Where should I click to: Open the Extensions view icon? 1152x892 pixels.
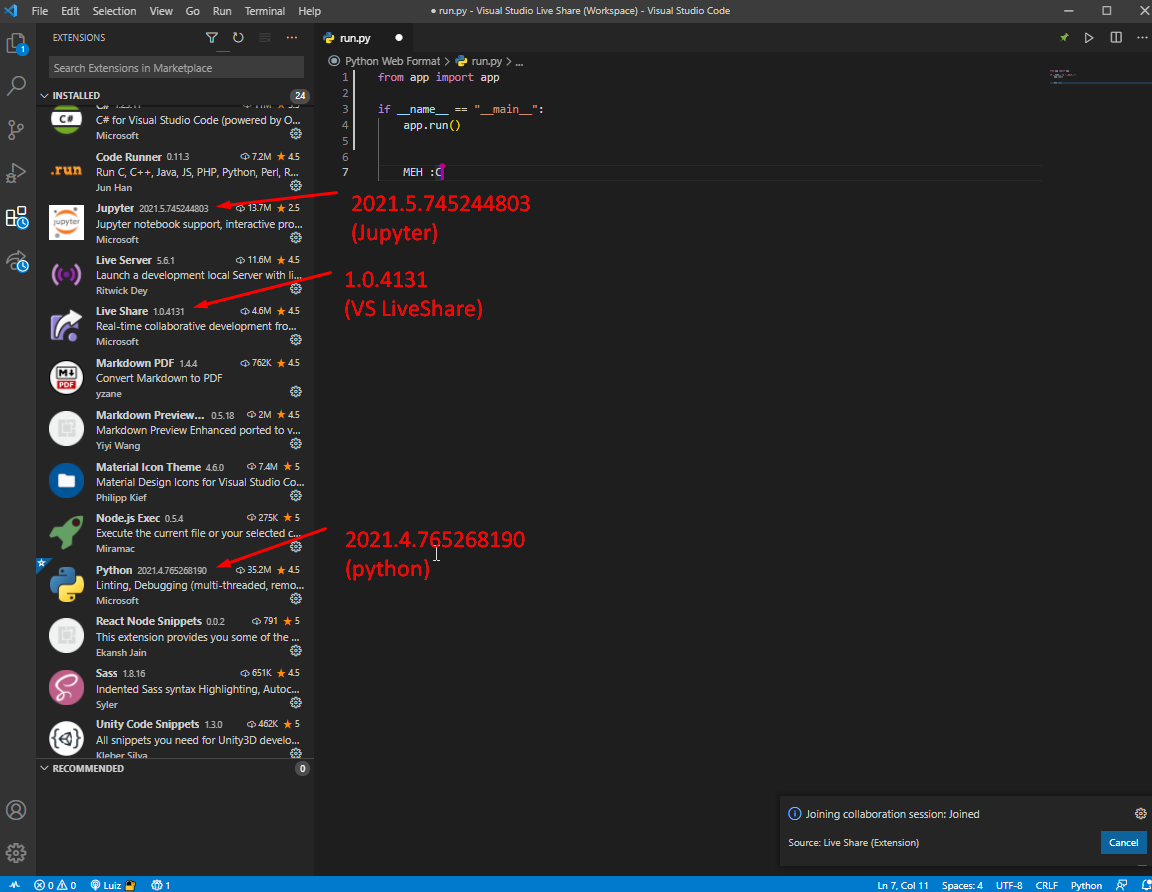point(16,217)
